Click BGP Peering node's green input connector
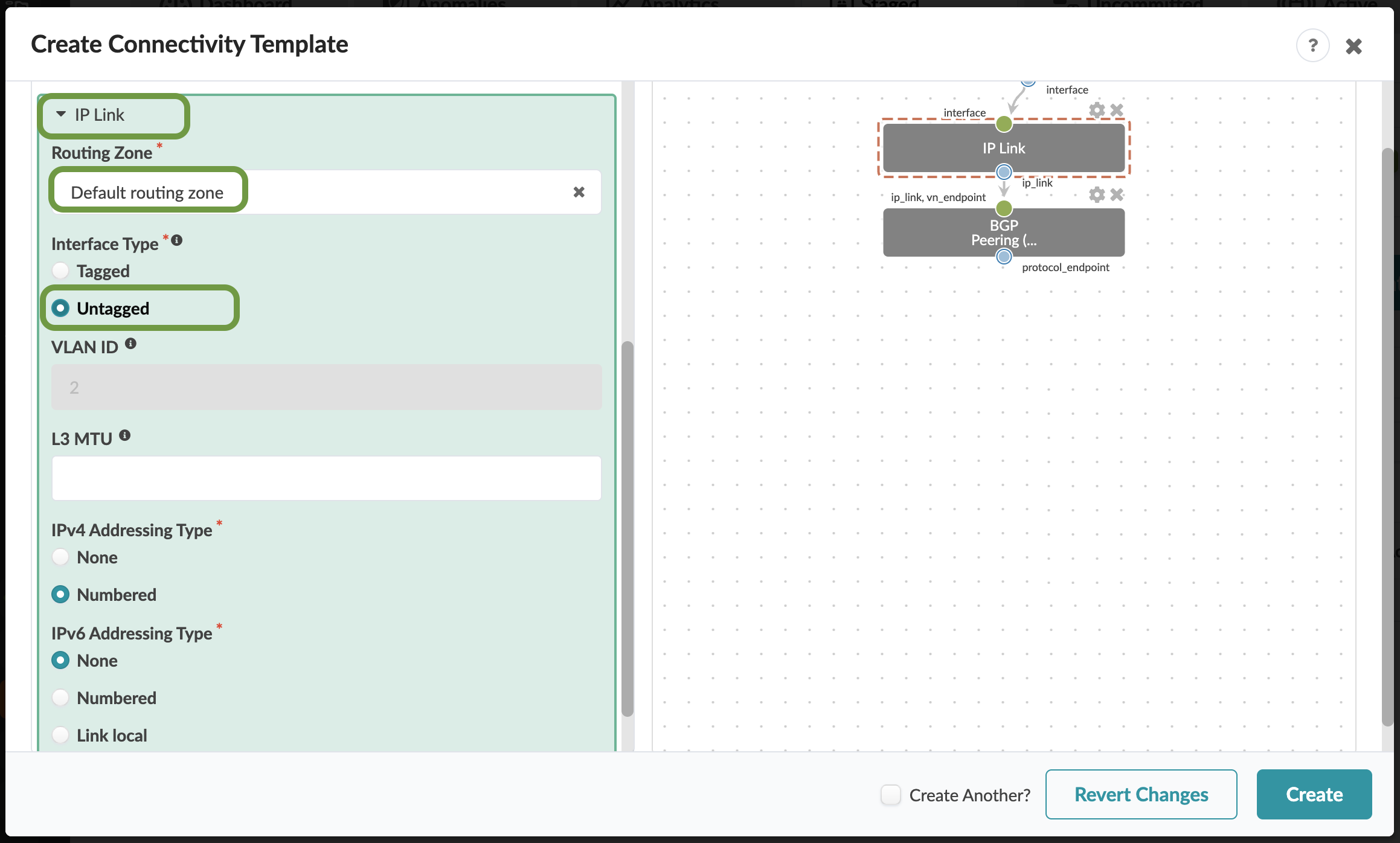Screen dimensions: 1400x843 click(1004, 208)
